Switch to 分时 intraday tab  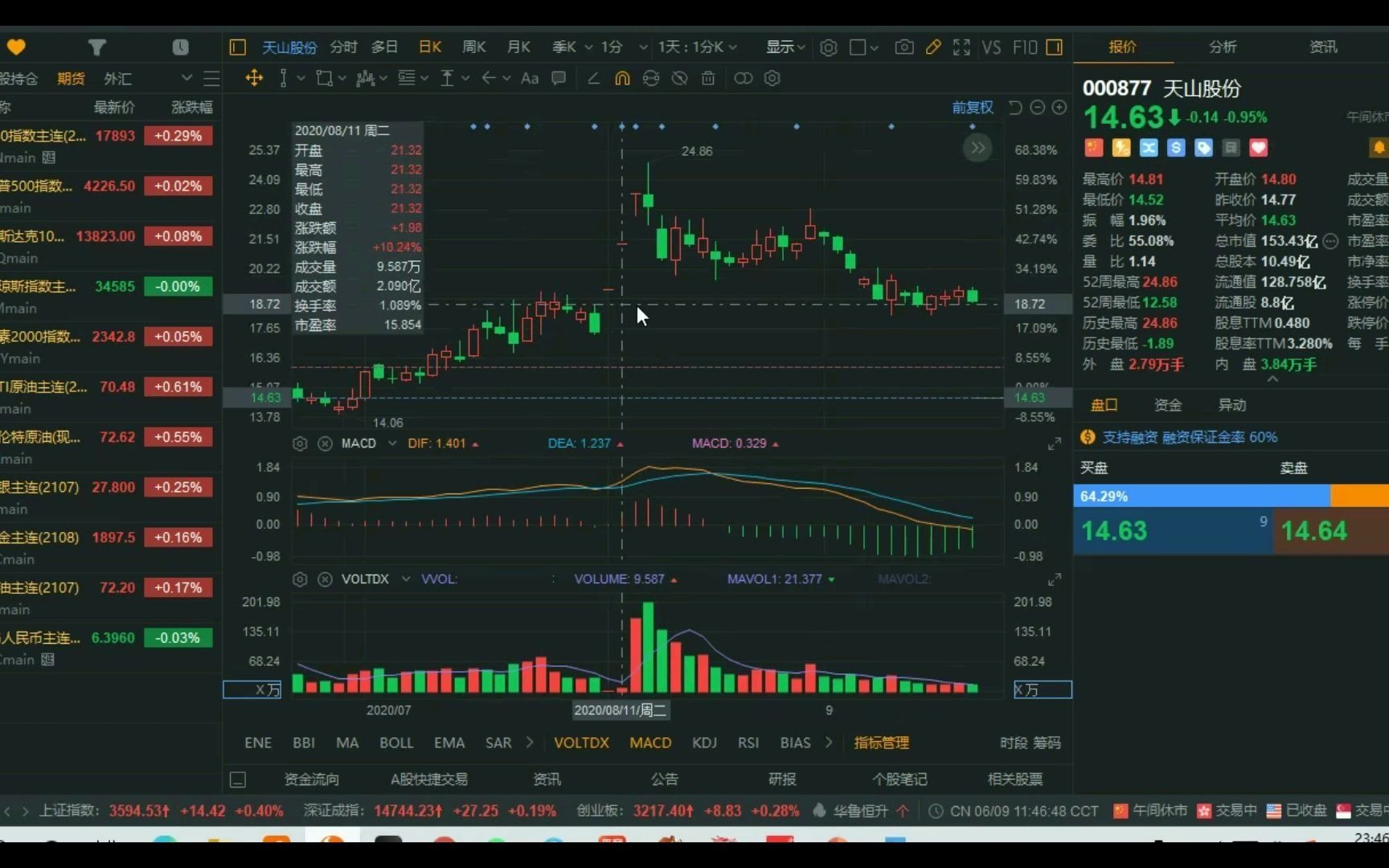(x=343, y=47)
